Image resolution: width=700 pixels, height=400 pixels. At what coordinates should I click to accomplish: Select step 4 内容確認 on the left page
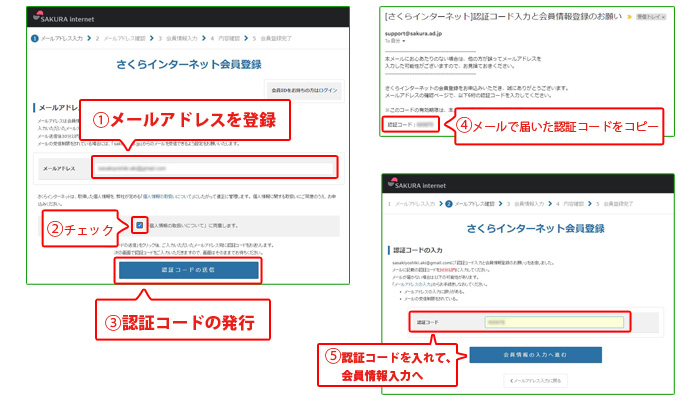click(225, 38)
